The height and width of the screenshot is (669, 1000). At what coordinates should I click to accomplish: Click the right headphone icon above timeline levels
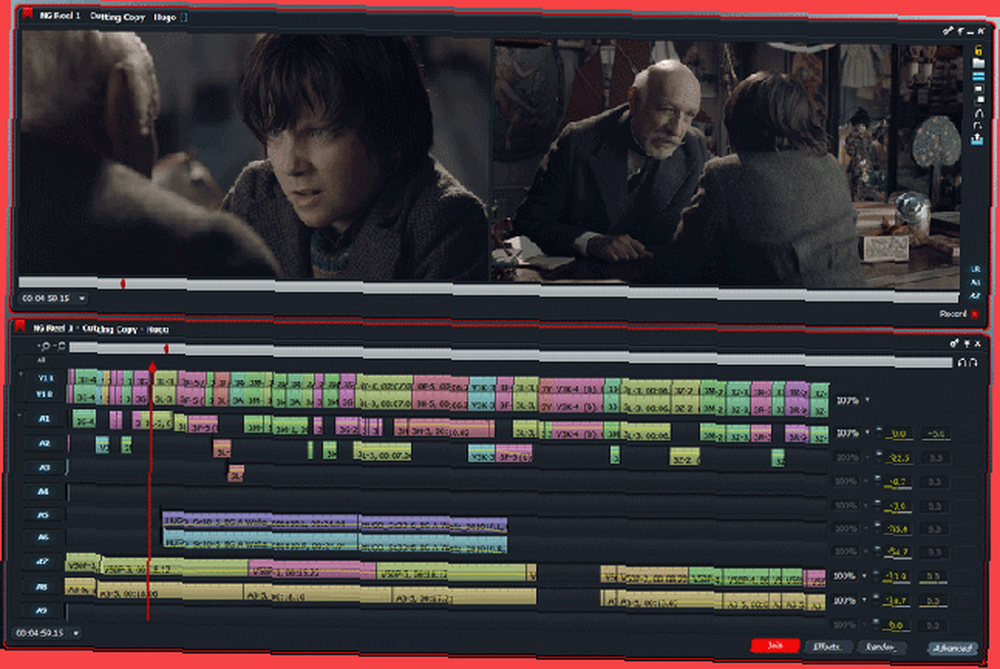coord(973,363)
